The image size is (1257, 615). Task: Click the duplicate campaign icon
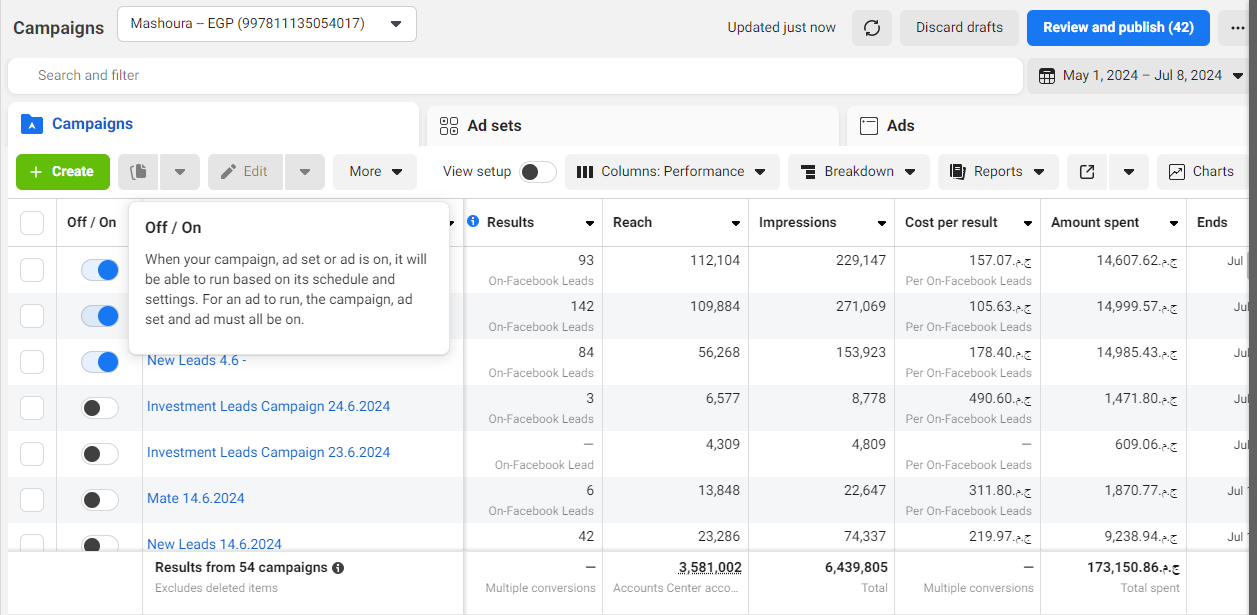coord(138,172)
